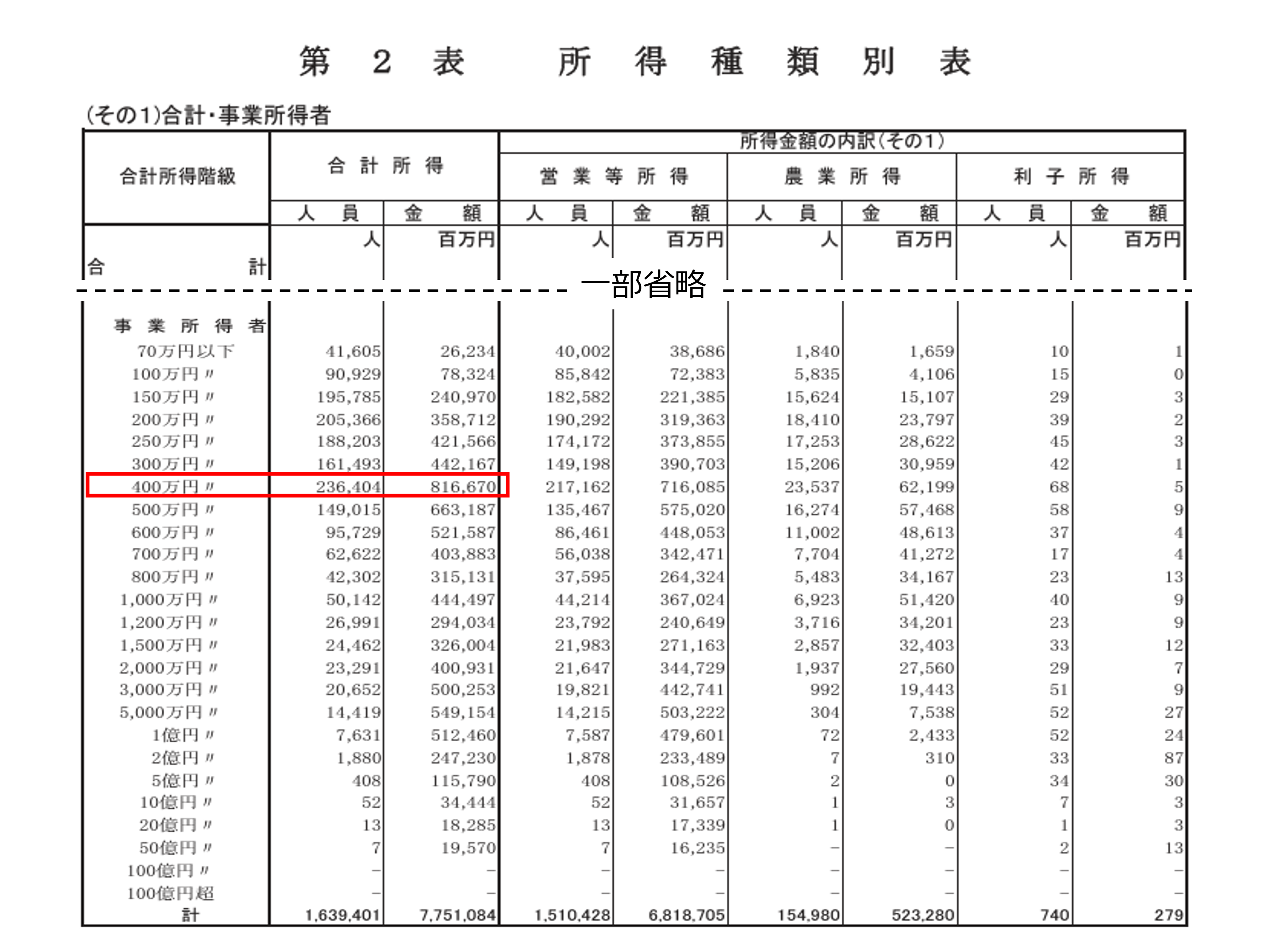Click the value 500,253
This screenshot has height=952, width=1269.
click(x=463, y=690)
